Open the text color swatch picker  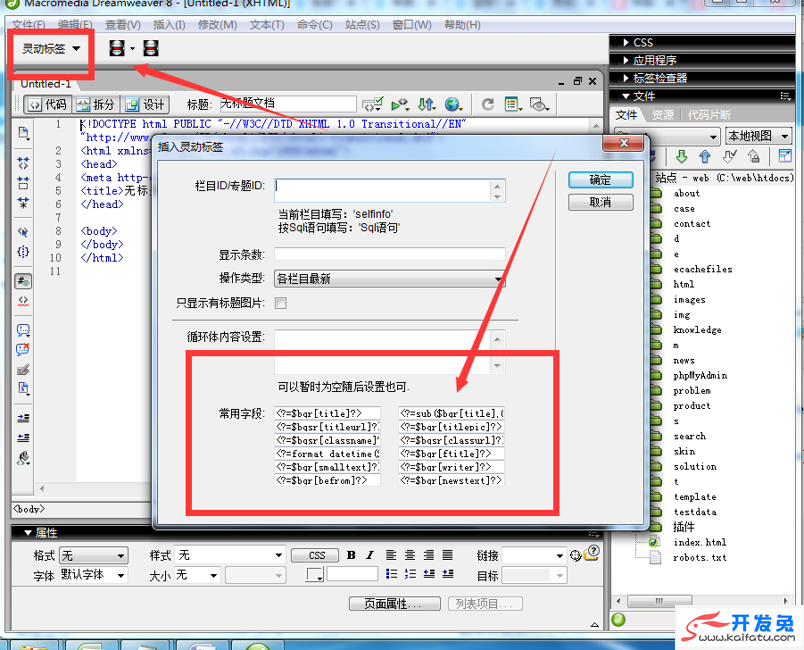(x=315, y=575)
